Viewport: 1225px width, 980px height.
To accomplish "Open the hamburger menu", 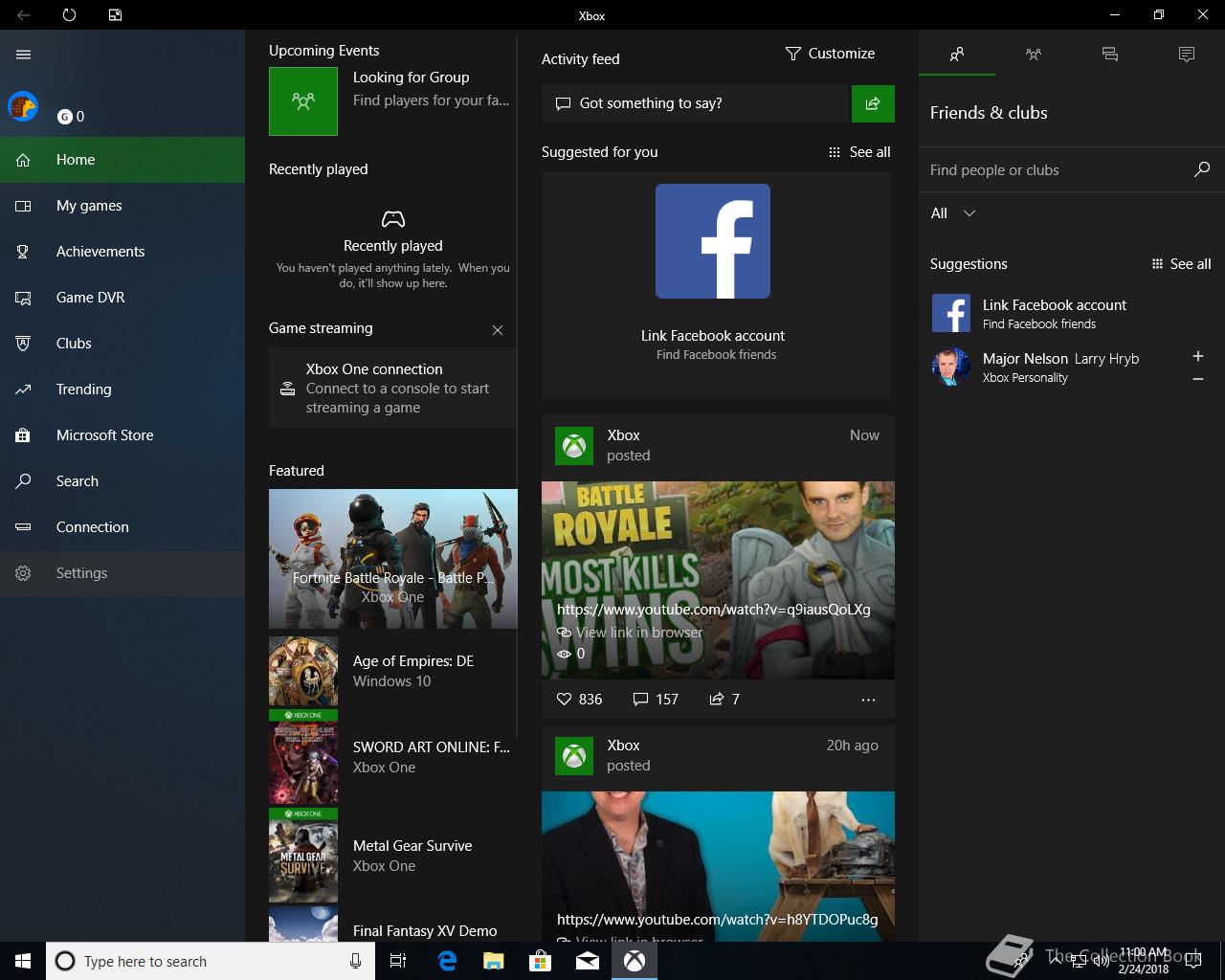I will click(x=24, y=55).
